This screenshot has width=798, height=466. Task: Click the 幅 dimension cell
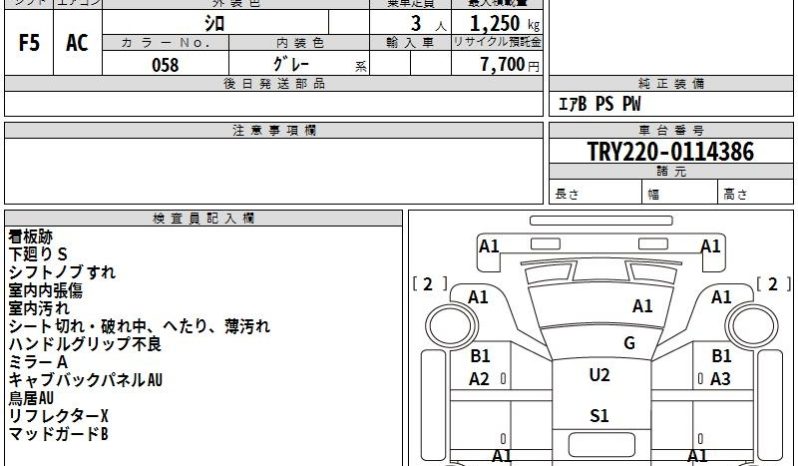tap(680, 192)
